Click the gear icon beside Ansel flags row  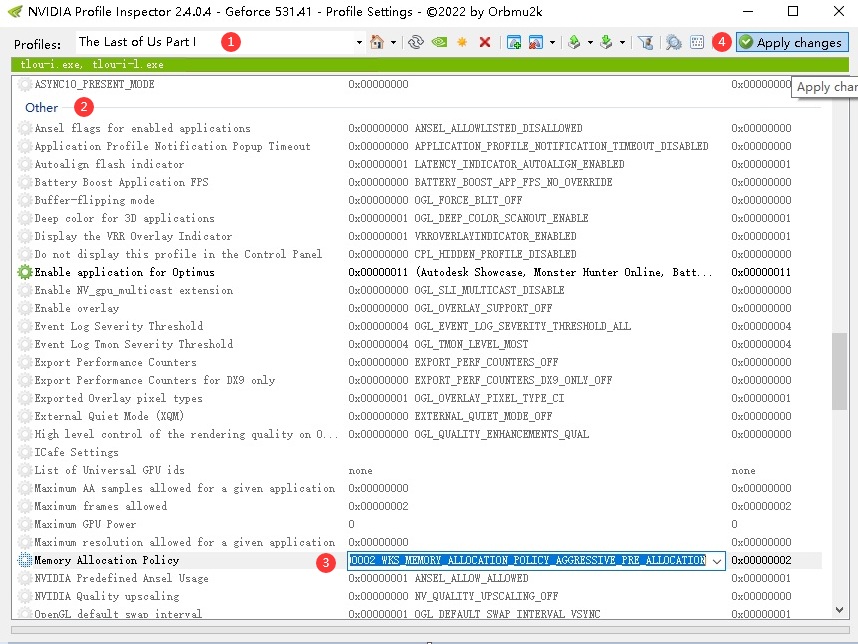(25, 128)
